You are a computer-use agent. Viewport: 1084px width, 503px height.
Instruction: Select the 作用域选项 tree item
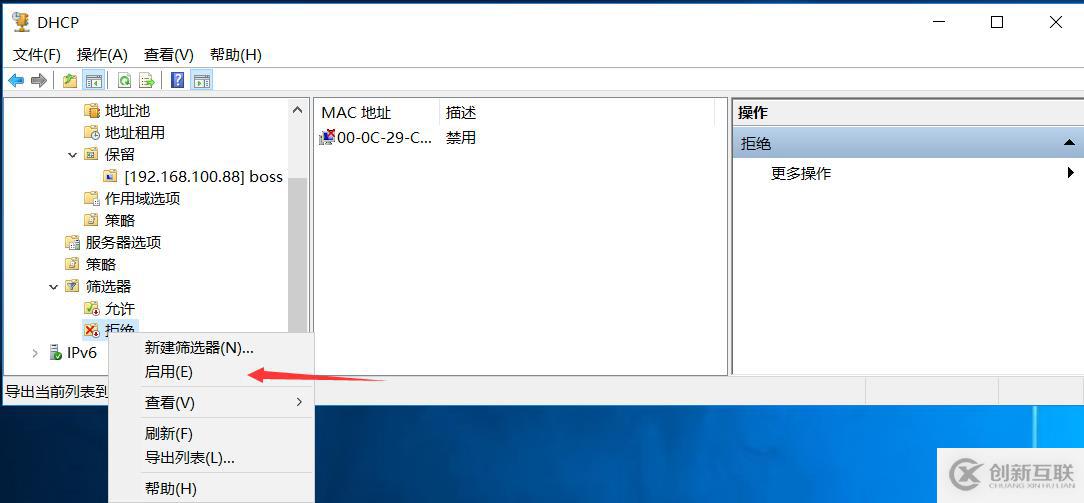click(x=142, y=199)
